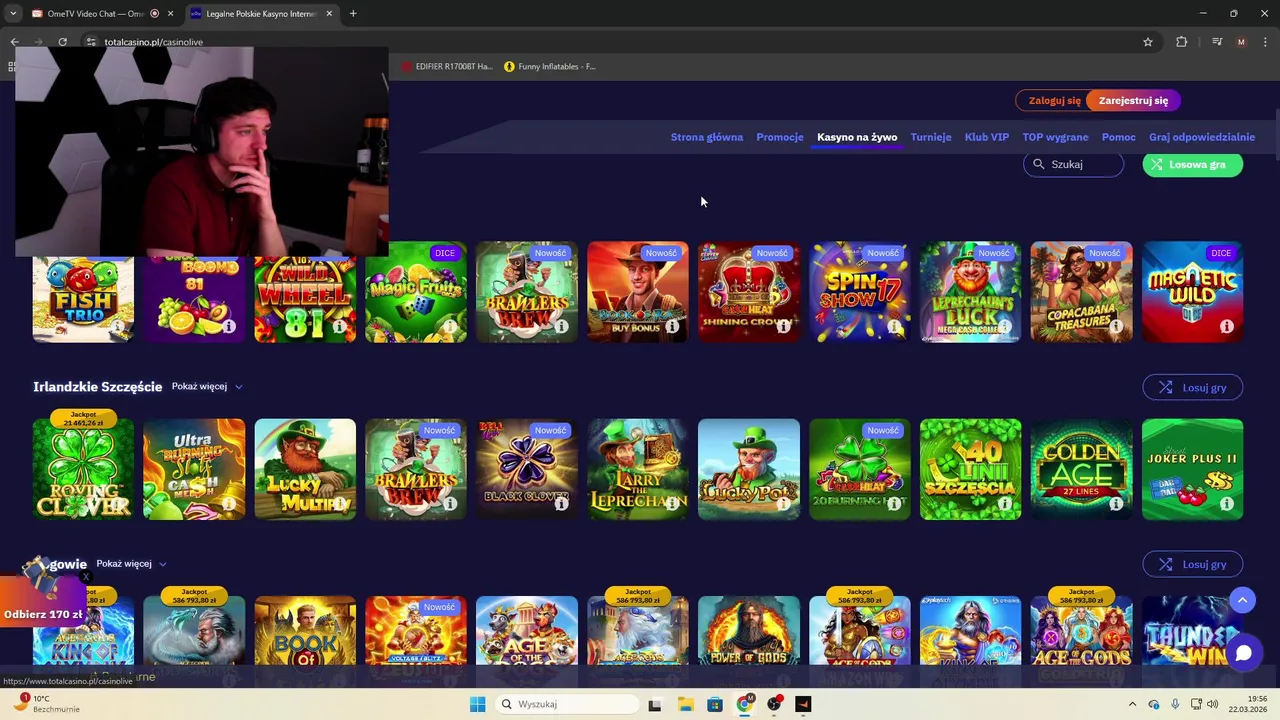1280x720 pixels.
Task: Open Chrome profile M avatar
Action: (x=1241, y=42)
